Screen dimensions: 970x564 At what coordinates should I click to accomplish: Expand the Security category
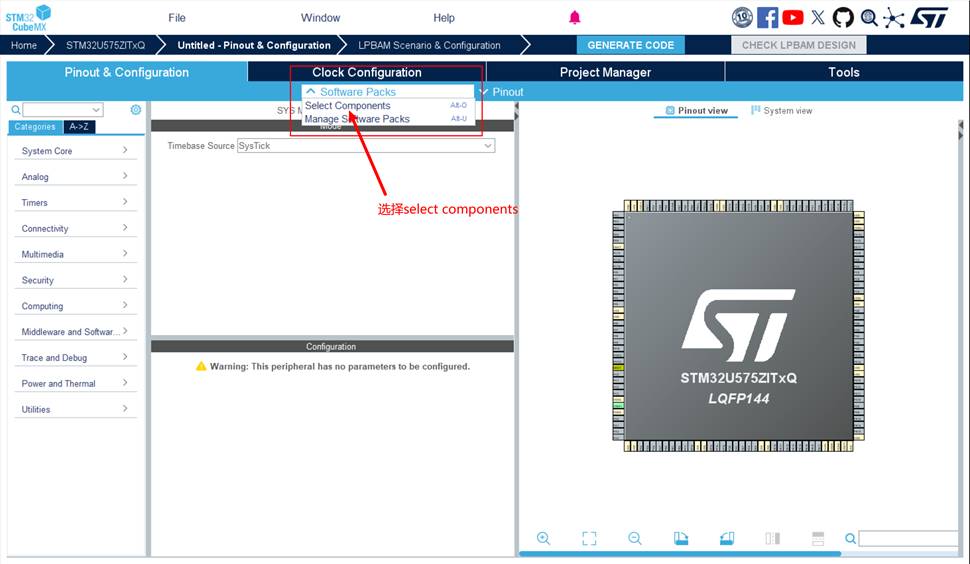coord(75,280)
